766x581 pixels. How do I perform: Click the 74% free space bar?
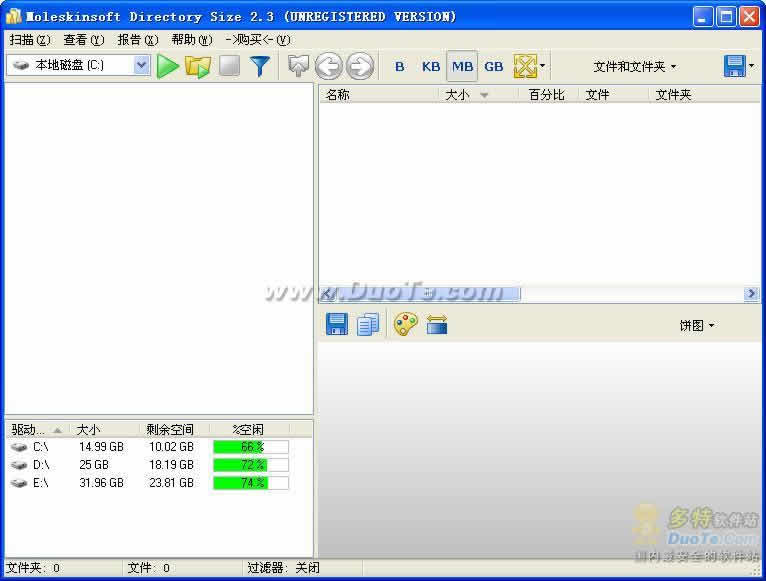pos(251,483)
